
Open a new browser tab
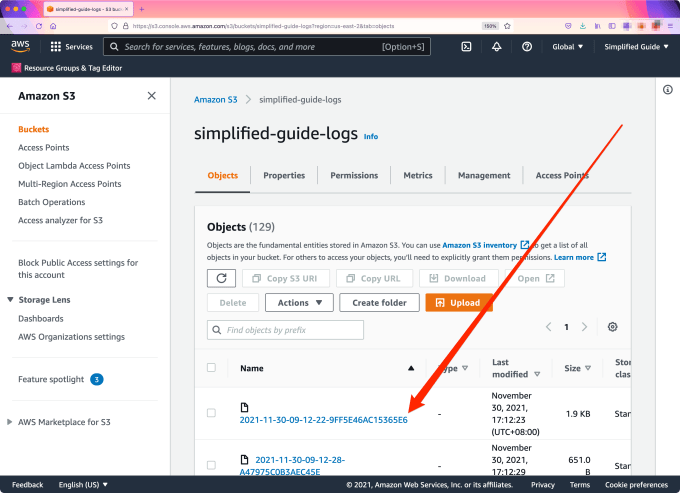pyautogui.click(x=141, y=9)
